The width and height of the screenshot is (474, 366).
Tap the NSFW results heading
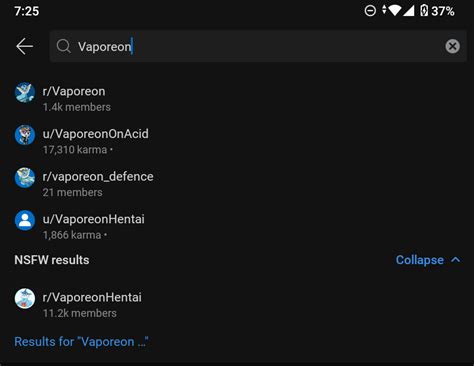tap(52, 260)
